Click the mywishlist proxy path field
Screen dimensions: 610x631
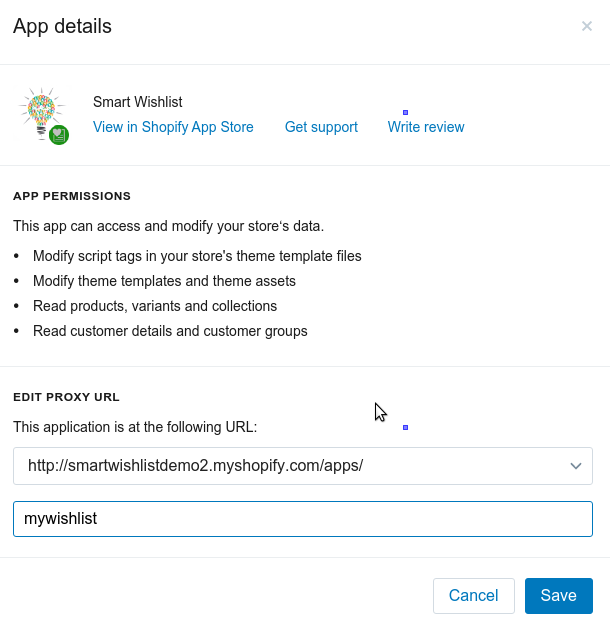click(303, 519)
